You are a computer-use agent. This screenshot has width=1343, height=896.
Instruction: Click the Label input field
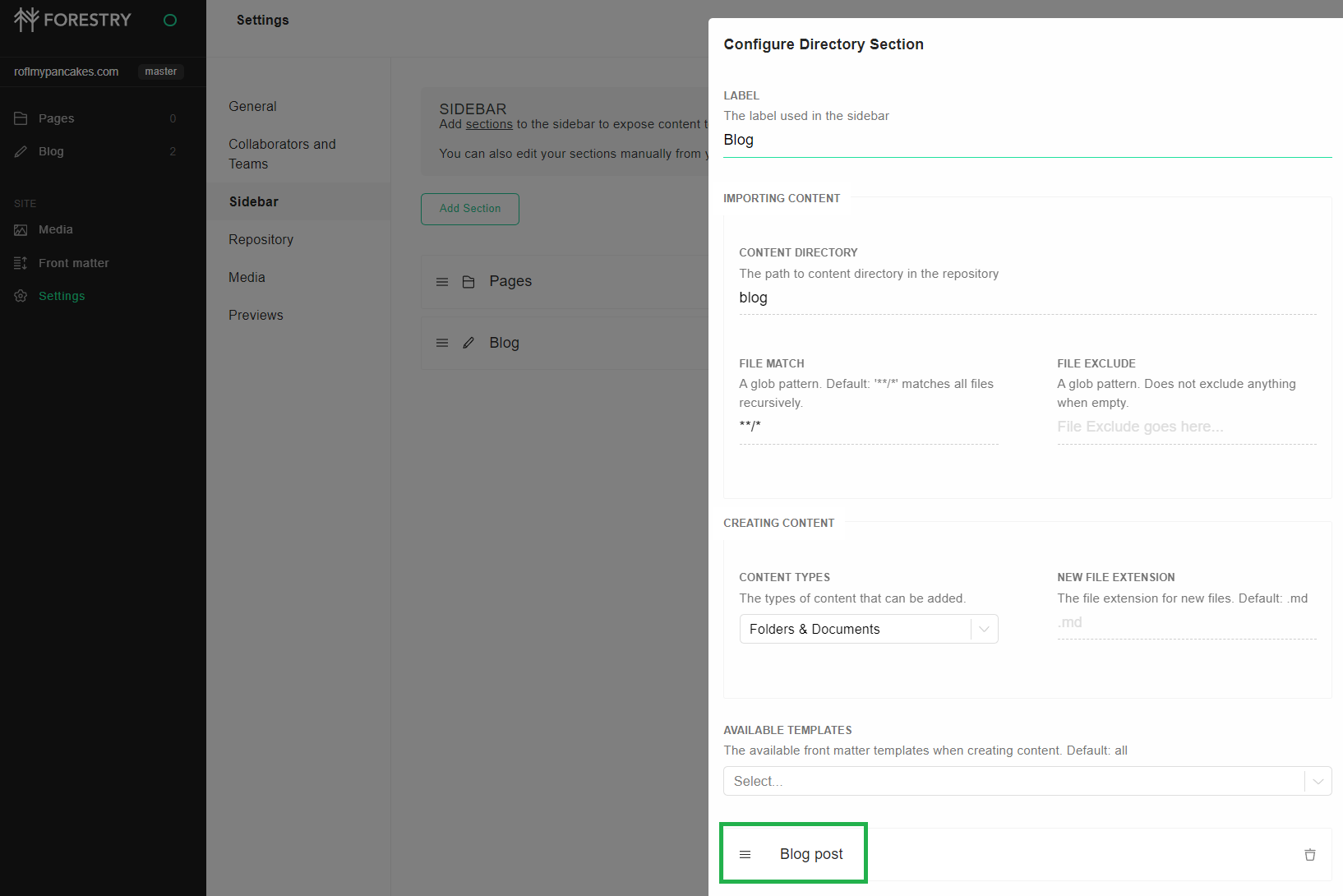pyautogui.click(x=1027, y=140)
